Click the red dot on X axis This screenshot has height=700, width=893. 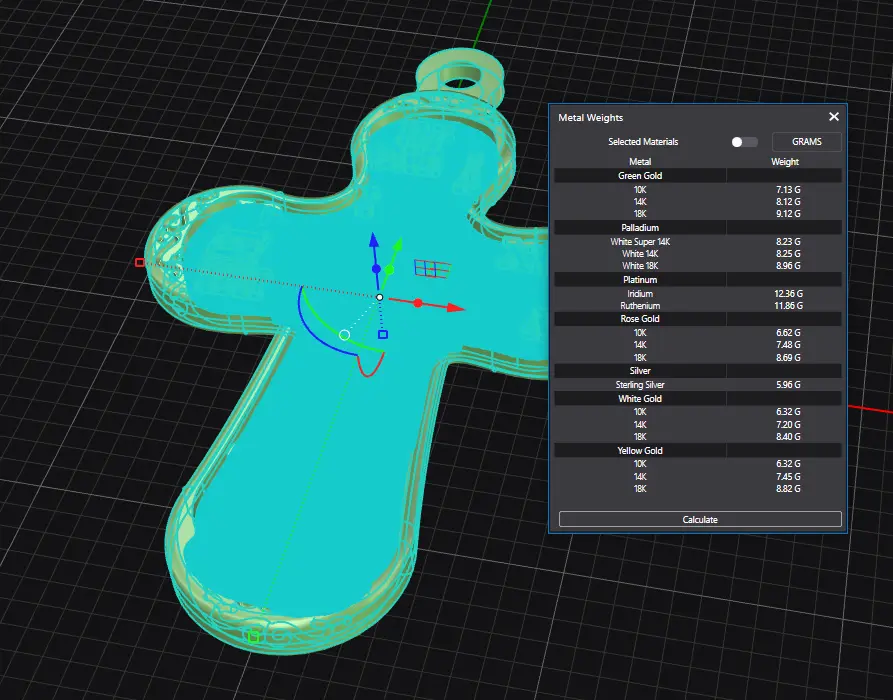[418, 302]
